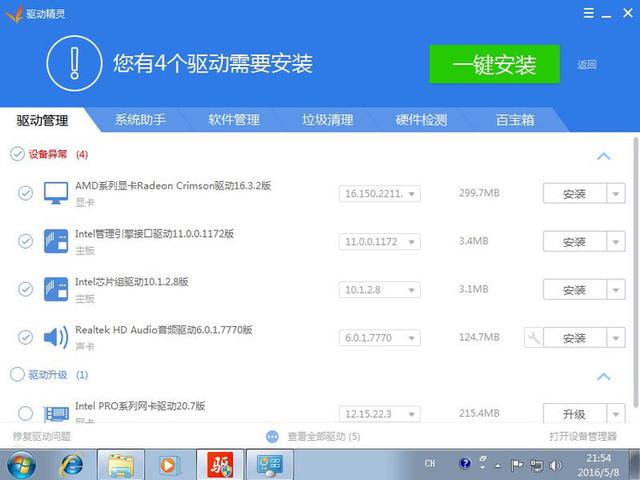Uncheck the Intel芯片组驱动 checkbox

(25, 289)
